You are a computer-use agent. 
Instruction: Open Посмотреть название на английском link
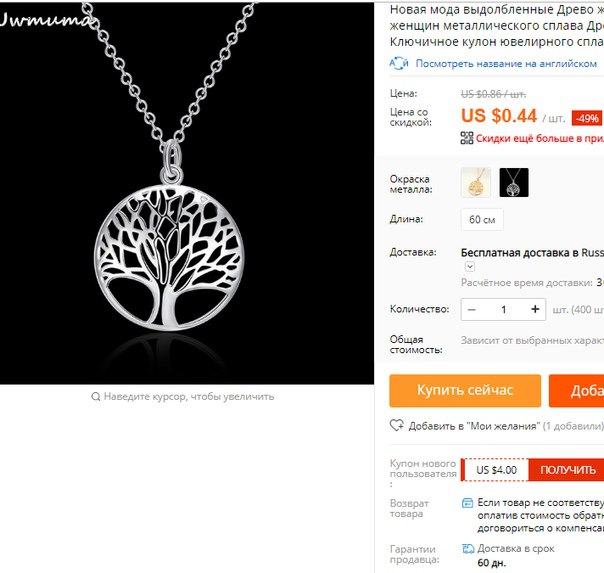point(506,64)
